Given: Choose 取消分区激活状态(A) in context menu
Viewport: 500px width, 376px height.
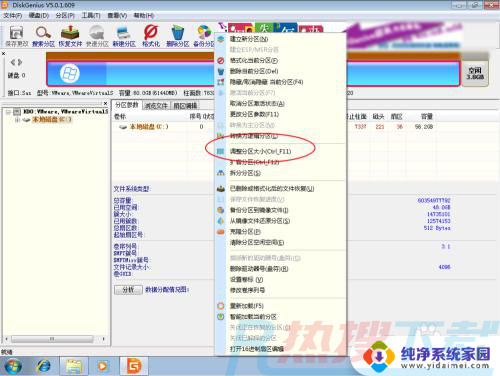Looking at the screenshot, I should coord(257,104).
